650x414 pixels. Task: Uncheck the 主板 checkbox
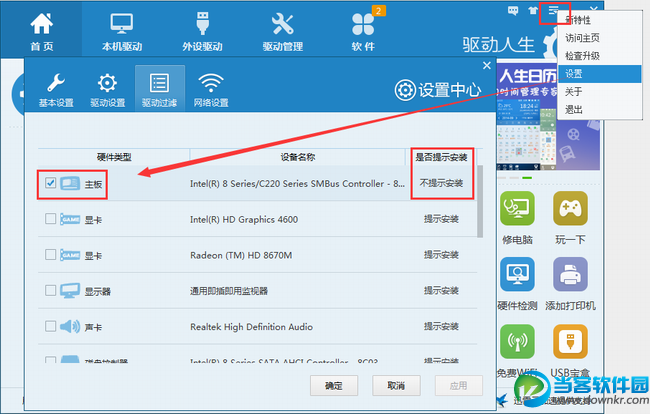pyautogui.click(x=50, y=183)
